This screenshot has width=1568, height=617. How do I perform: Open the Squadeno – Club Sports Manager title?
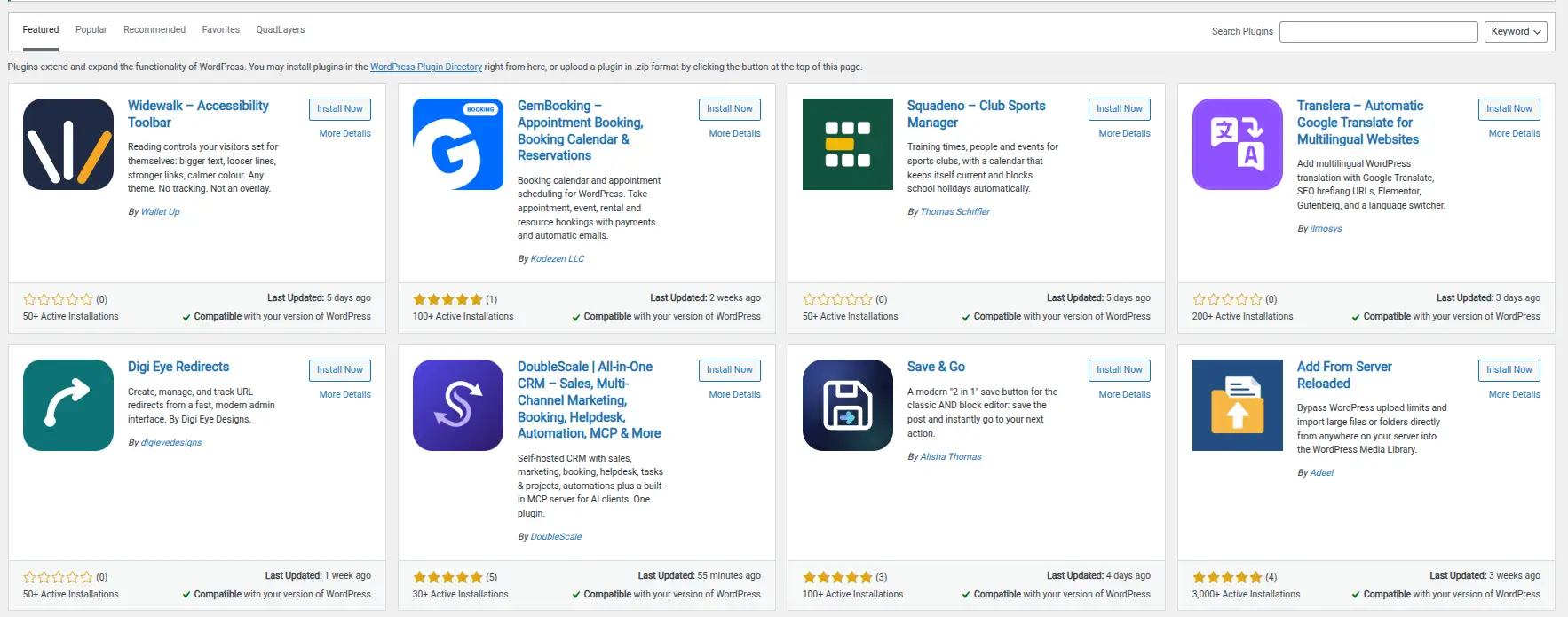click(x=976, y=114)
